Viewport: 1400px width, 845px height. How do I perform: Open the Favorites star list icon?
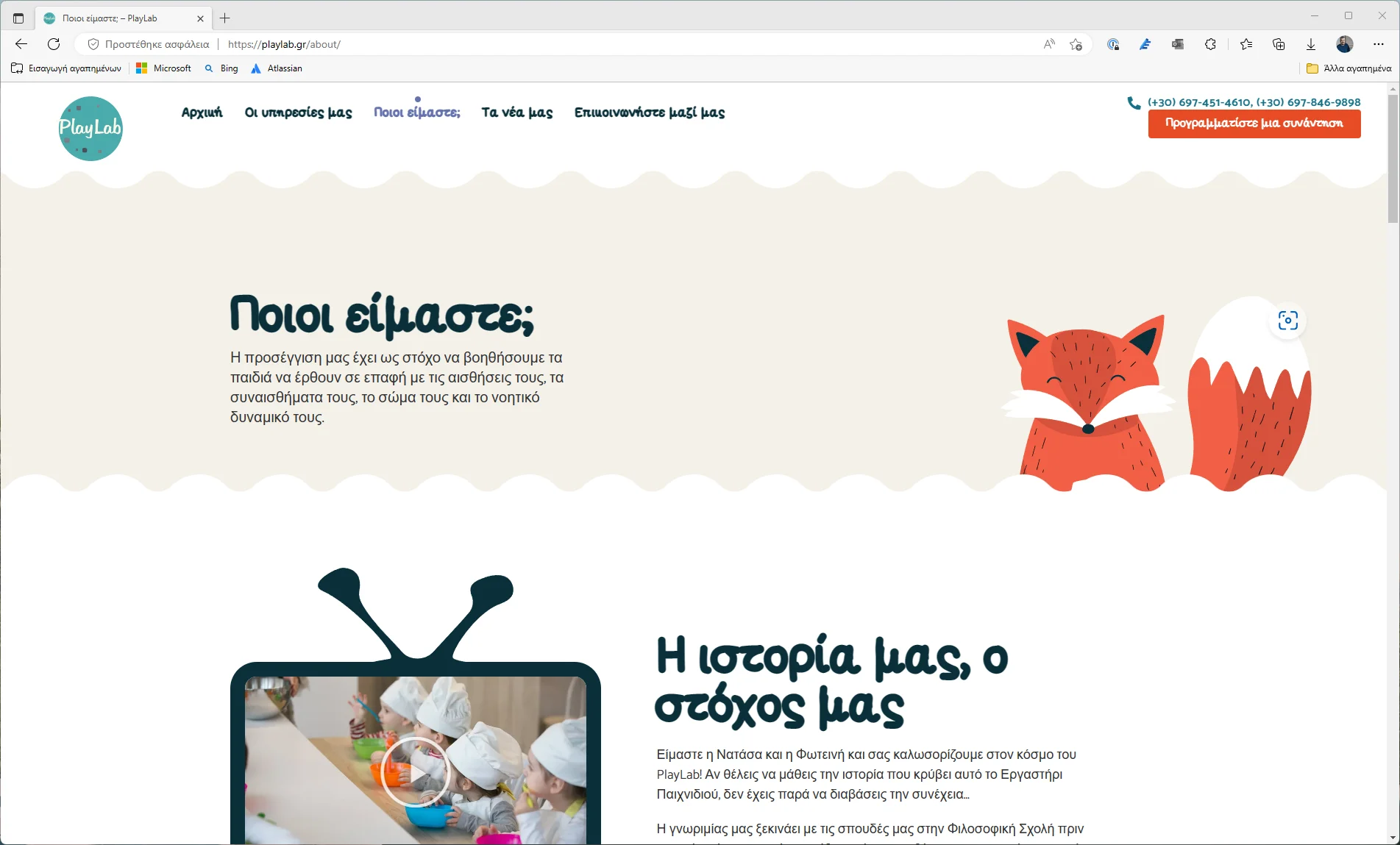[1246, 44]
